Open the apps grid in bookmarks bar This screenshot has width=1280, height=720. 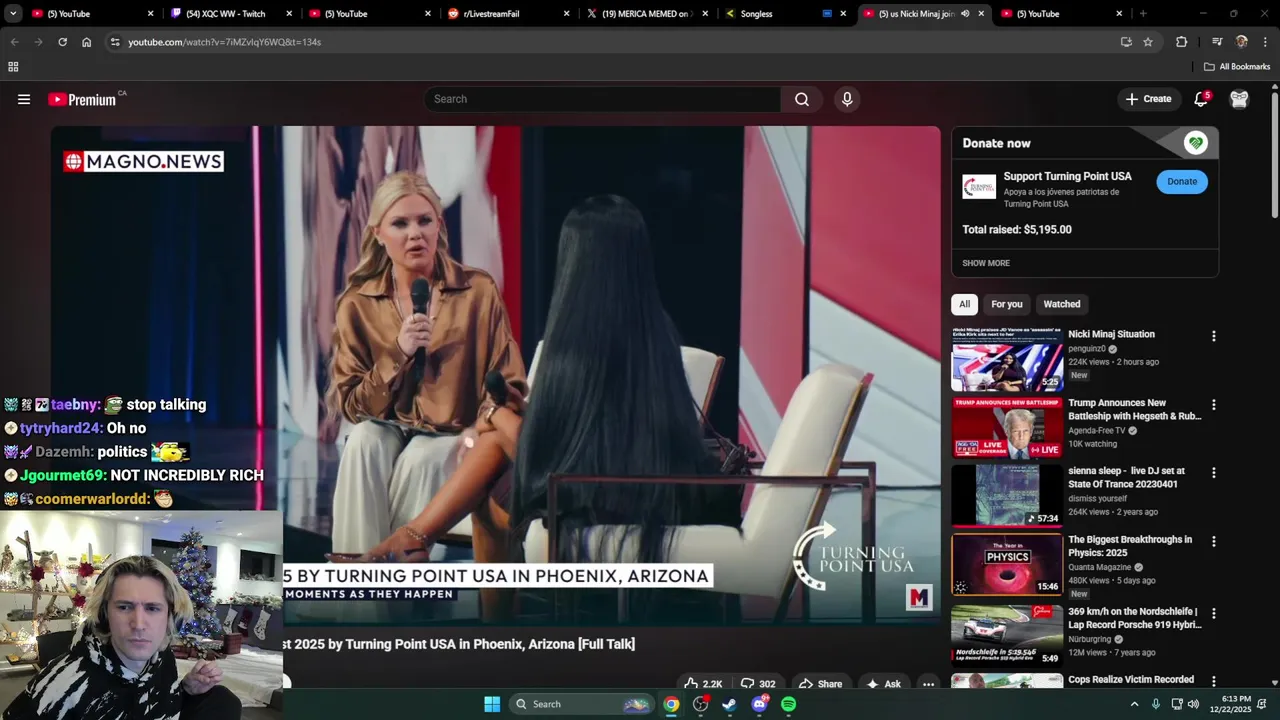[13, 67]
